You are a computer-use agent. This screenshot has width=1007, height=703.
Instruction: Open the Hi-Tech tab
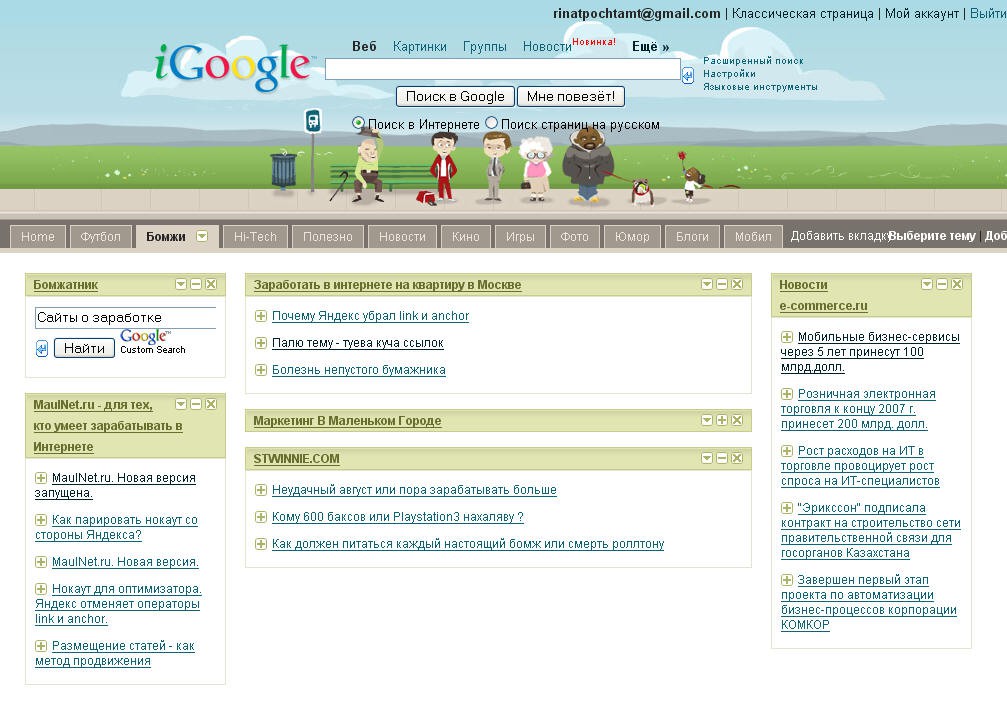point(255,236)
